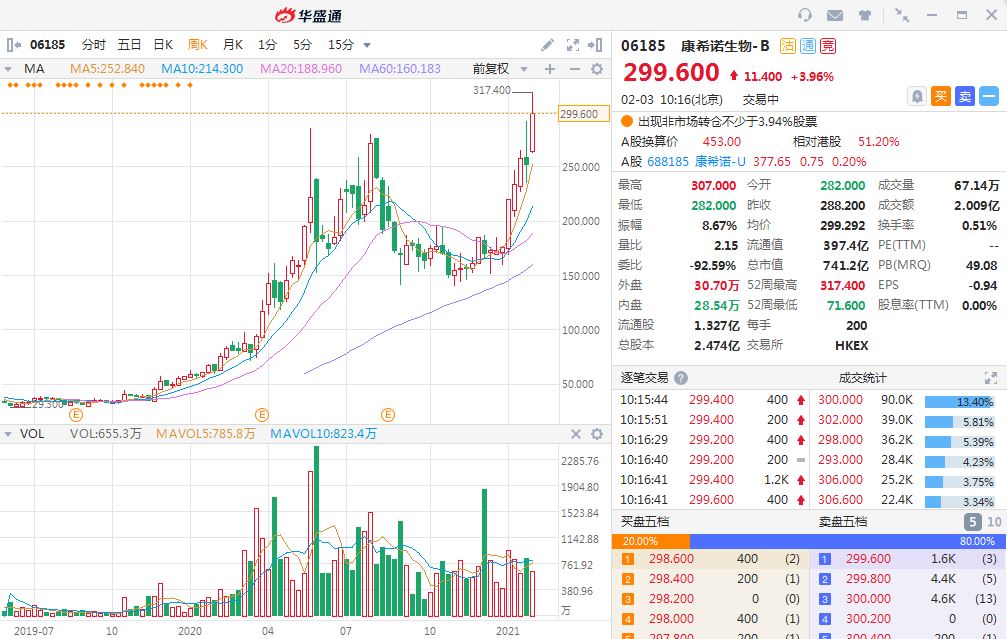Screen dimensions: 1007x639
Task: Click the 沽 short-selling tag
Action: [788, 46]
